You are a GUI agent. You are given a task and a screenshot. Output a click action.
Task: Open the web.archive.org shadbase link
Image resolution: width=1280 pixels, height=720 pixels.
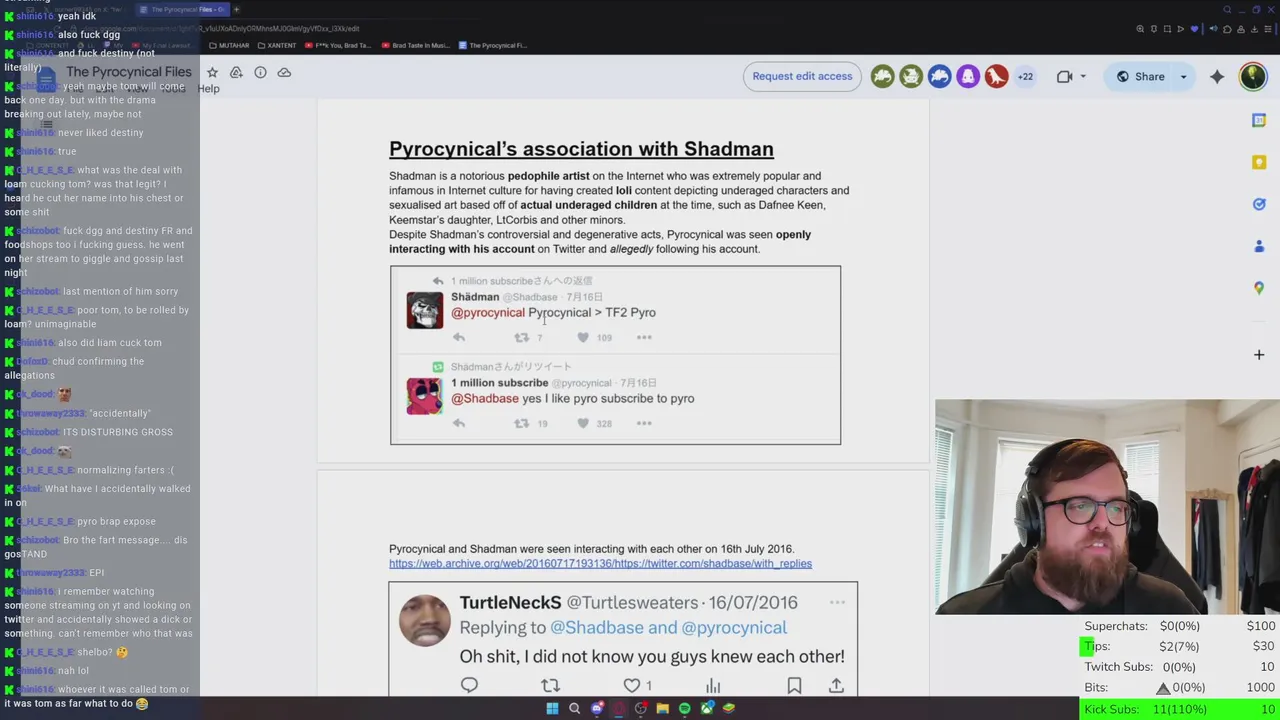[x=600, y=564]
